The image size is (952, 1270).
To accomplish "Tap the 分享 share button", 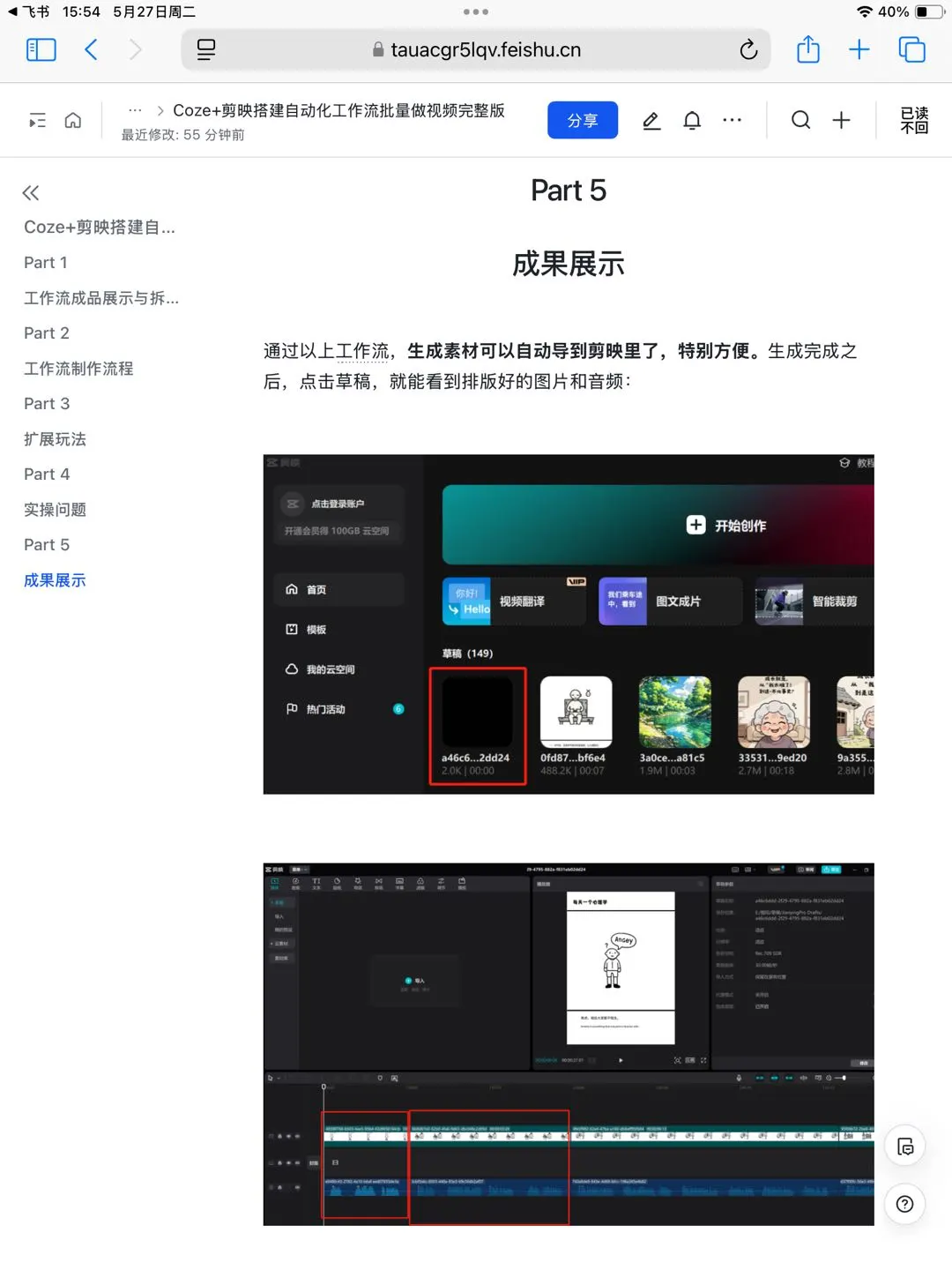I will coord(583,120).
